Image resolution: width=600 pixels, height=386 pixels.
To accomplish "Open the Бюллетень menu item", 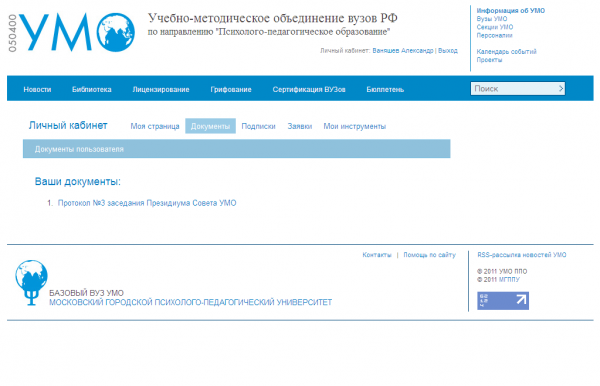I will pyautogui.click(x=385, y=90).
